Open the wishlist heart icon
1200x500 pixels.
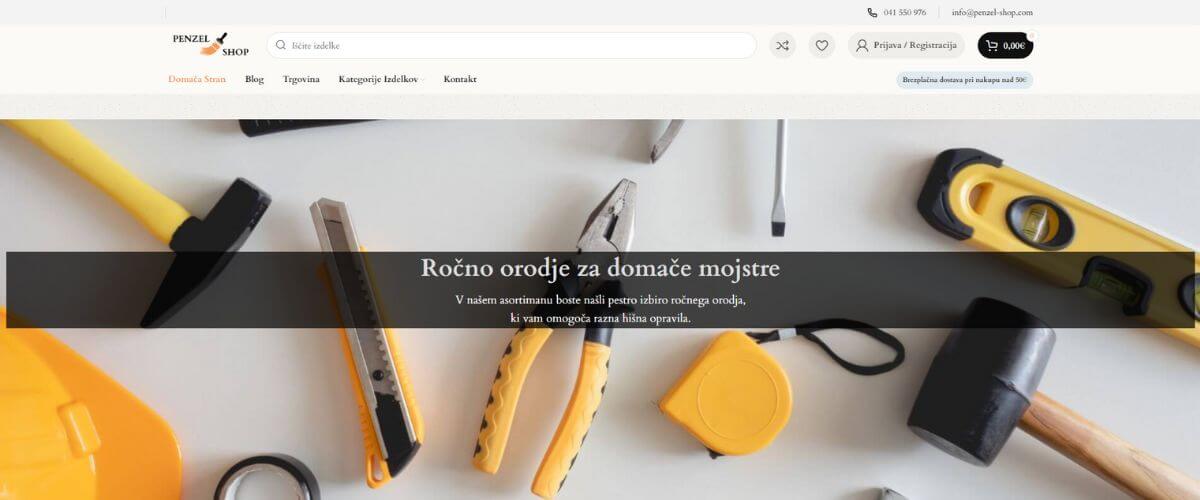tap(822, 45)
